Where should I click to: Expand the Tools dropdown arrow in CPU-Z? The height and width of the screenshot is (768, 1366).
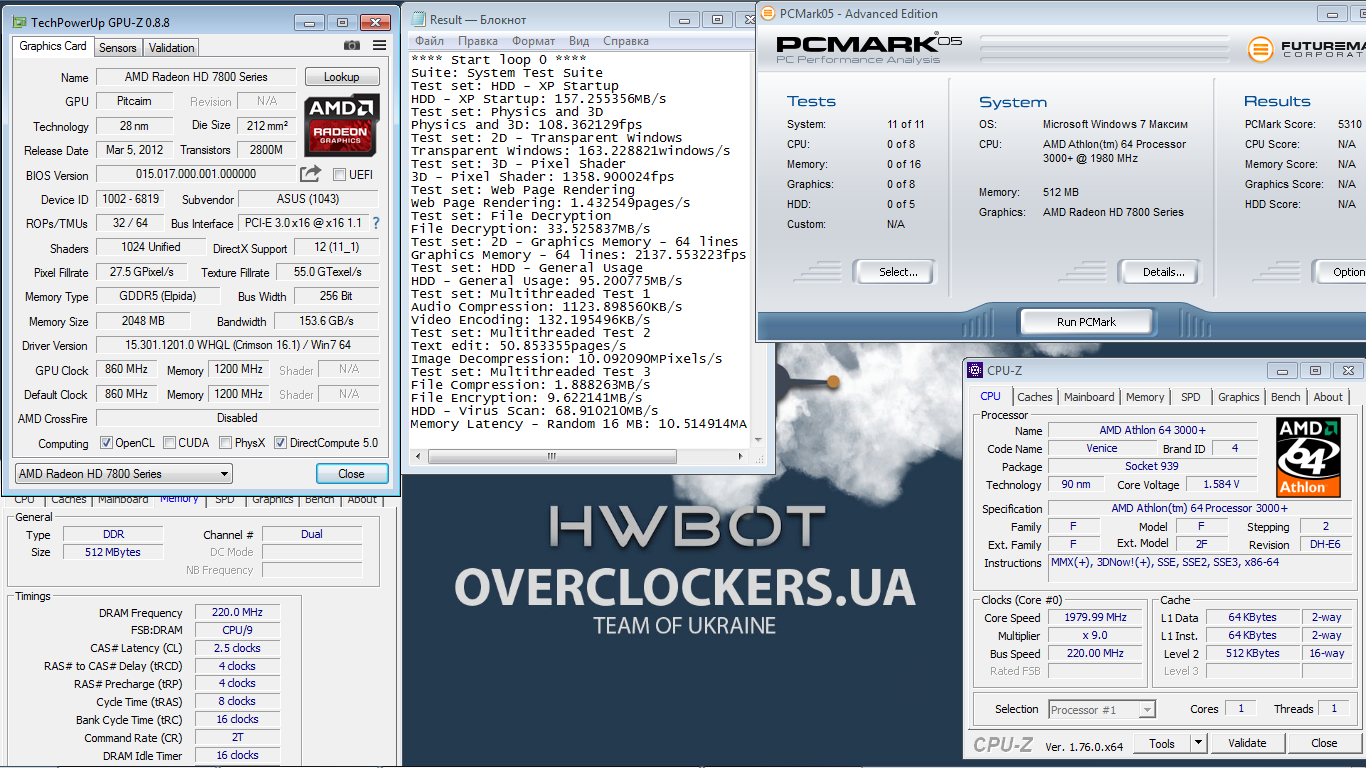click(x=1198, y=743)
